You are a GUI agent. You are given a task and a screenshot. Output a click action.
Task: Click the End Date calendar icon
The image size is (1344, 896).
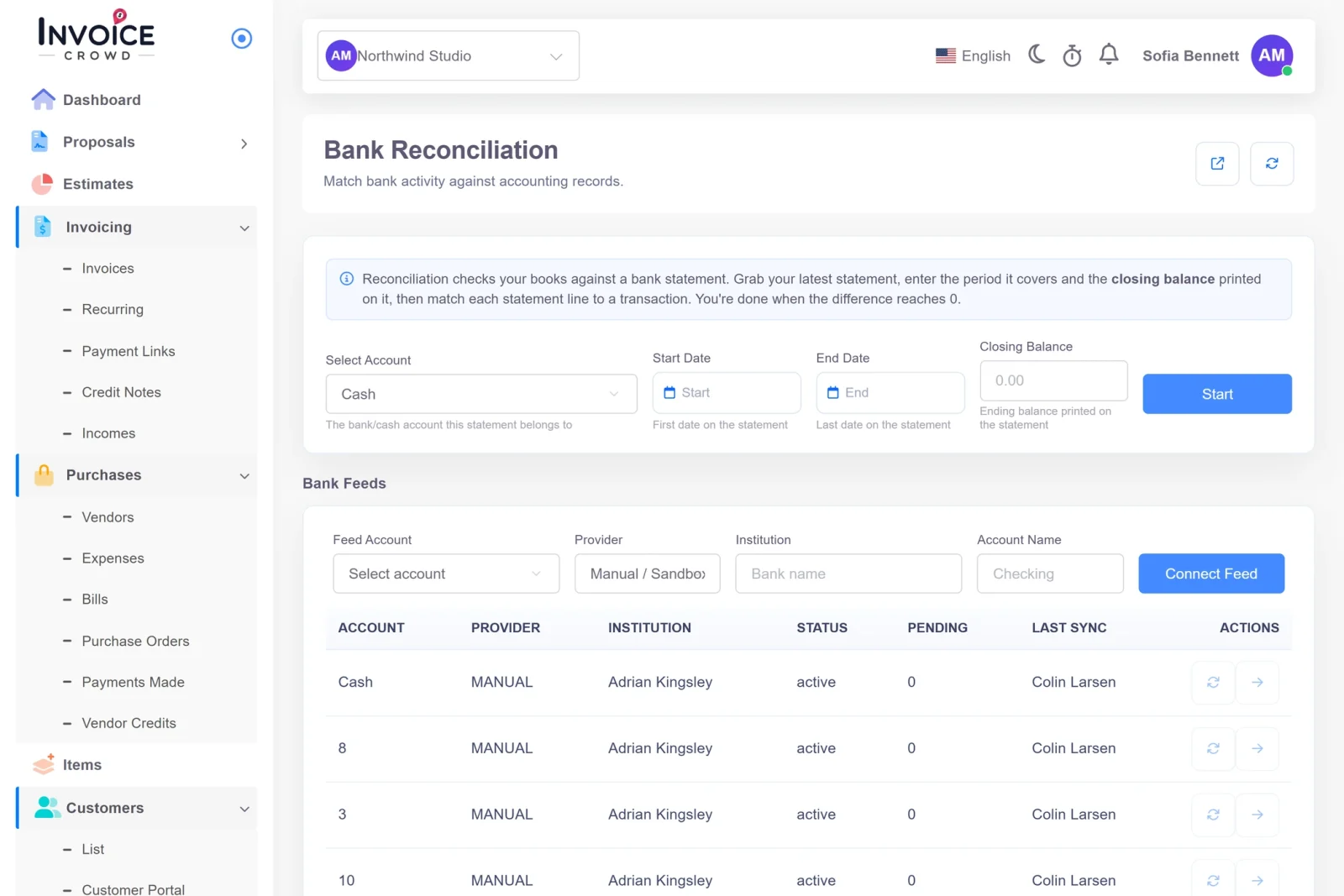[x=833, y=393]
